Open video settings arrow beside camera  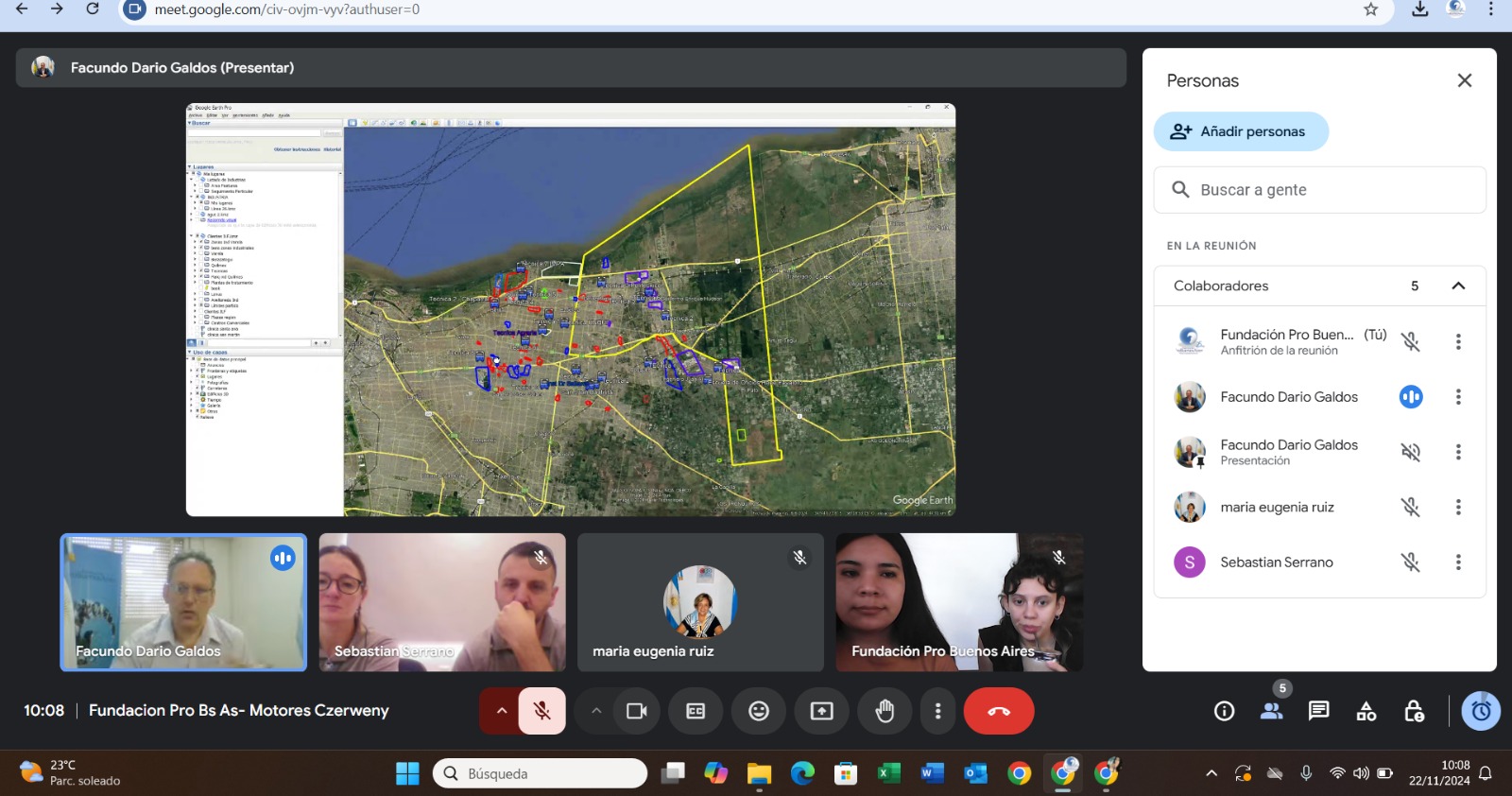pos(596,711)
